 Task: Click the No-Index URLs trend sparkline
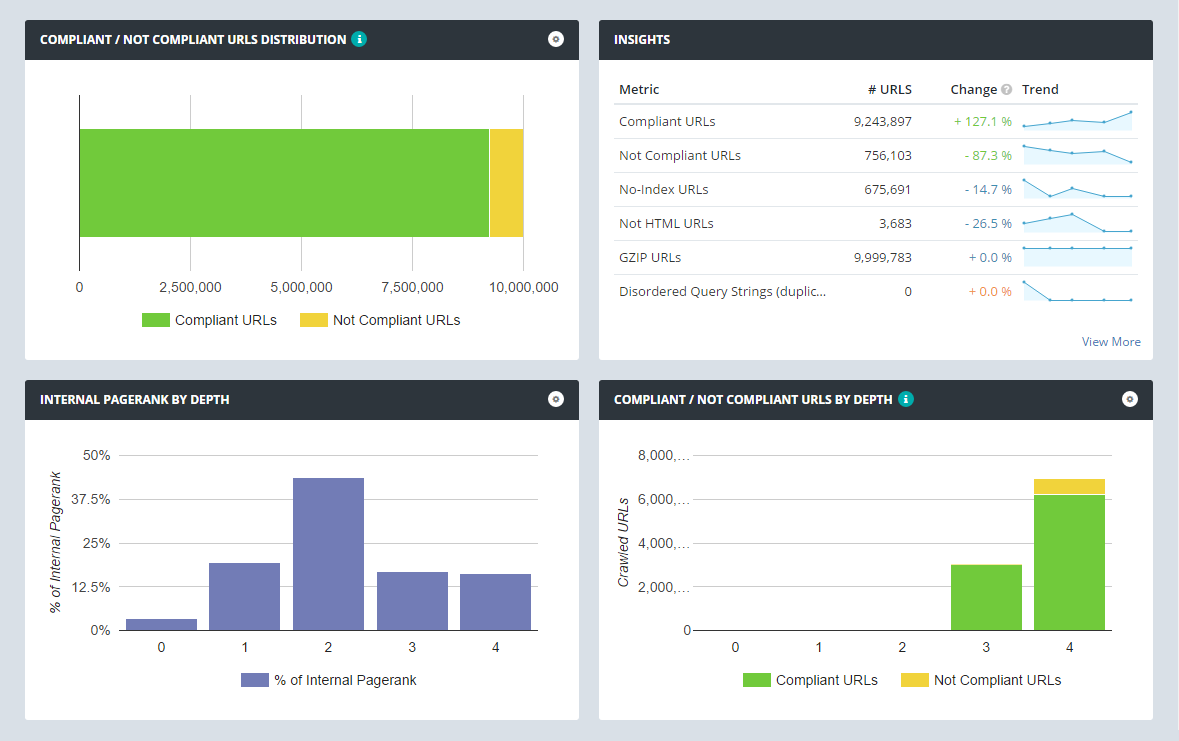[x=1077, y=189]
